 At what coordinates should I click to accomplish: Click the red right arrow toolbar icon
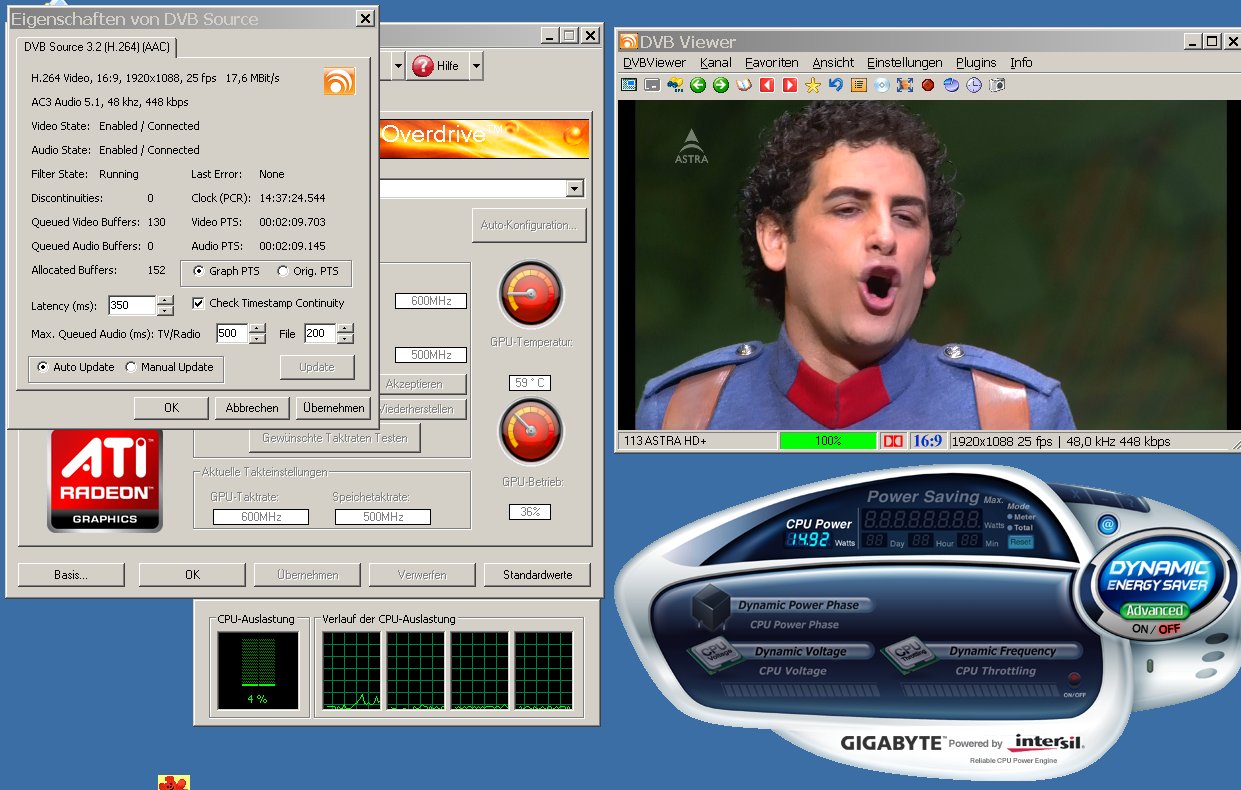[x=790, y=85]
